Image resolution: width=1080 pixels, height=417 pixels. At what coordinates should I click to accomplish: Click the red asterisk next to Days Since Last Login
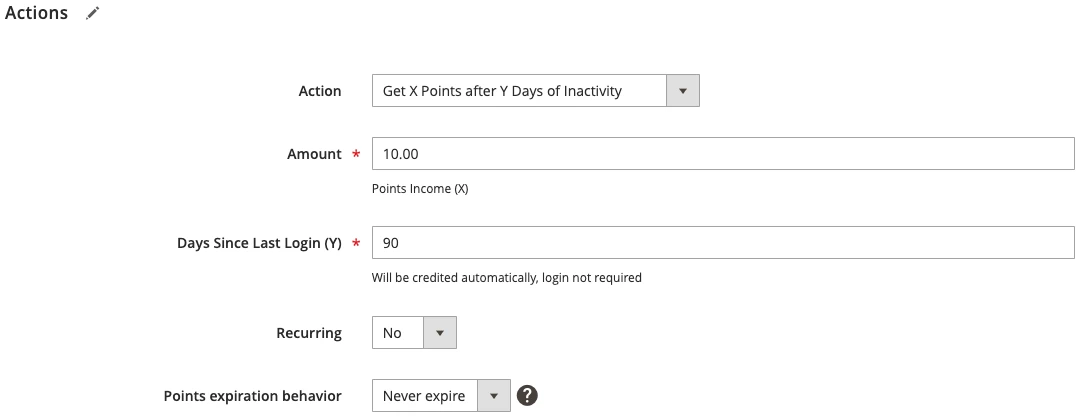(356, 243)
